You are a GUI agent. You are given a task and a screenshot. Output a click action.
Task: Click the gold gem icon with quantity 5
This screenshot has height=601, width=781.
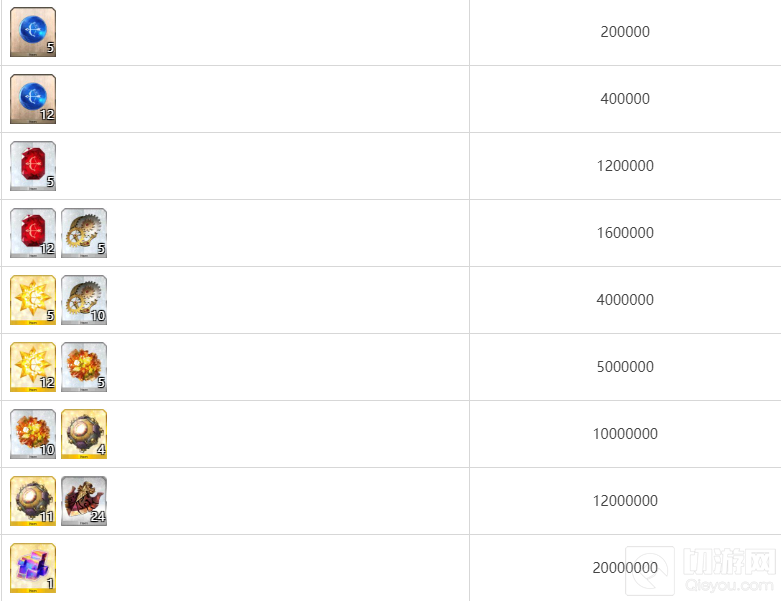pyautogui.click(x=33, y=300)
